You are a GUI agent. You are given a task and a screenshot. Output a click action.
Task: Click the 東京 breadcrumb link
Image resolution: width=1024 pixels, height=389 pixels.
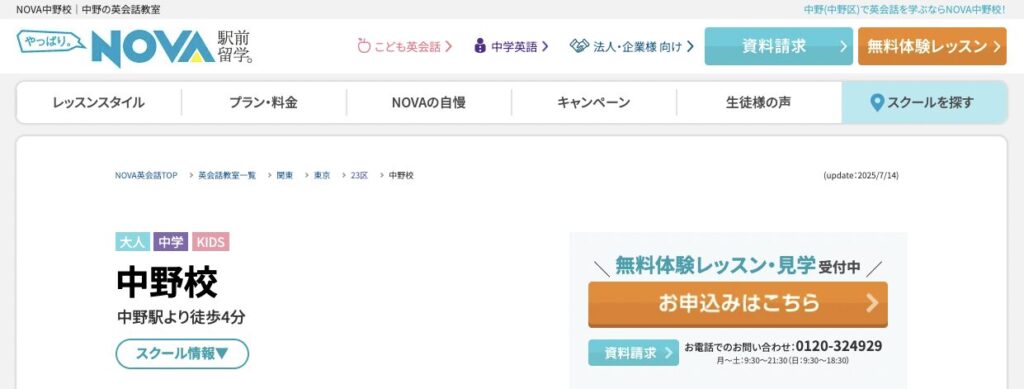(x=322, y=176)
